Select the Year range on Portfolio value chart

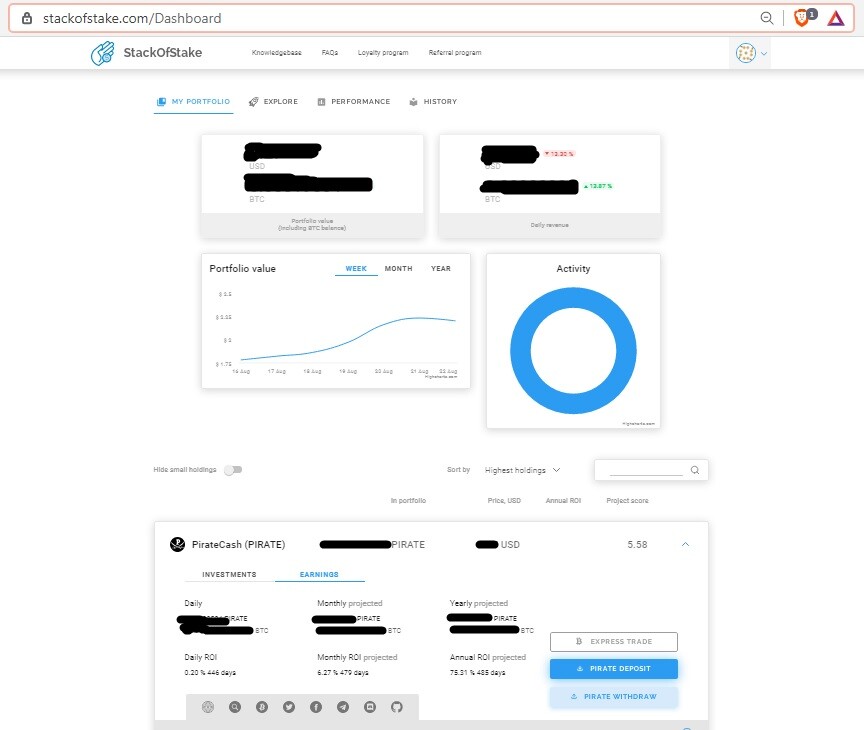tap(441, 268)
